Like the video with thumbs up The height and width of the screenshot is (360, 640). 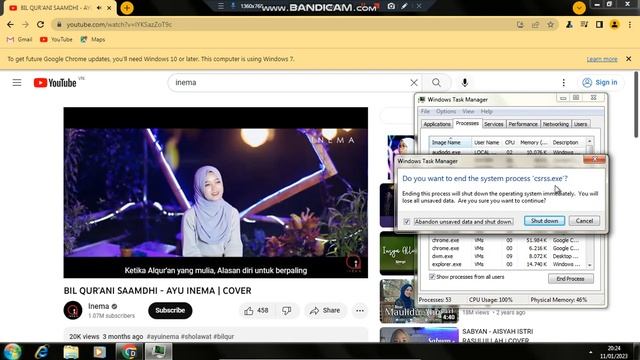pos(256,311)
